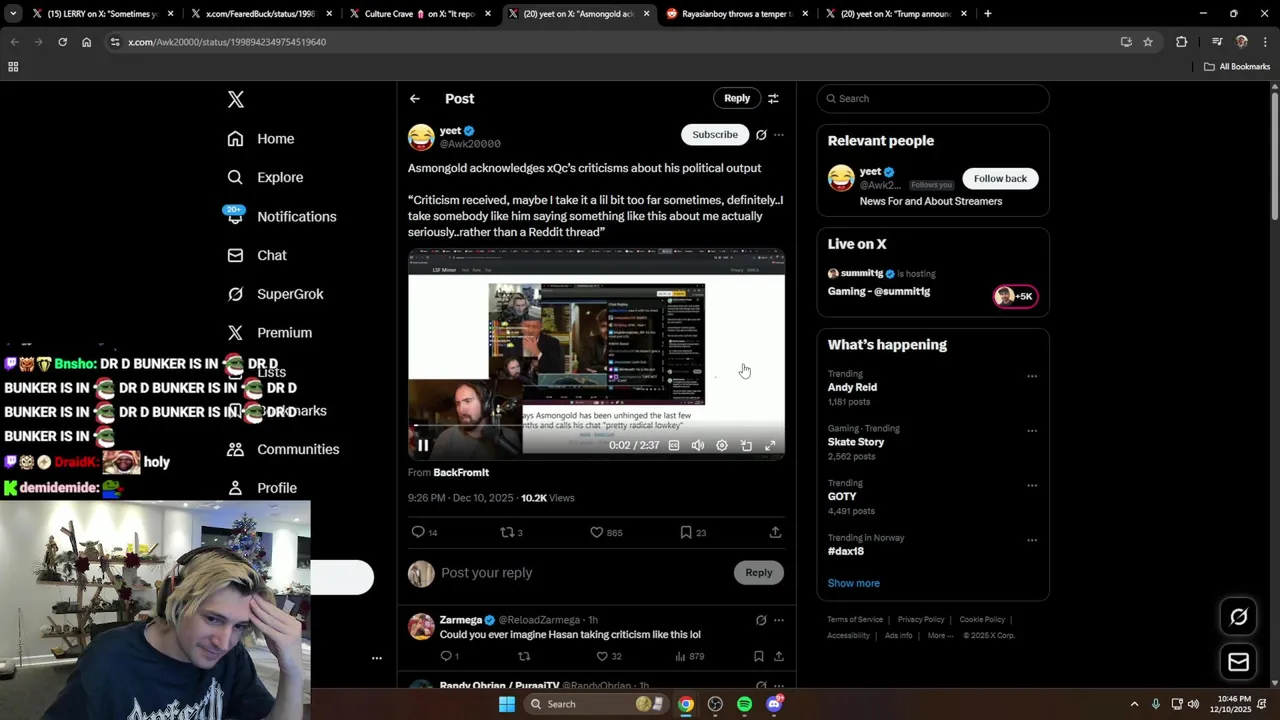The height and width of the screenshot is (720, 1280).
Task: Share the main post via share icon
Action: point(775,532)
